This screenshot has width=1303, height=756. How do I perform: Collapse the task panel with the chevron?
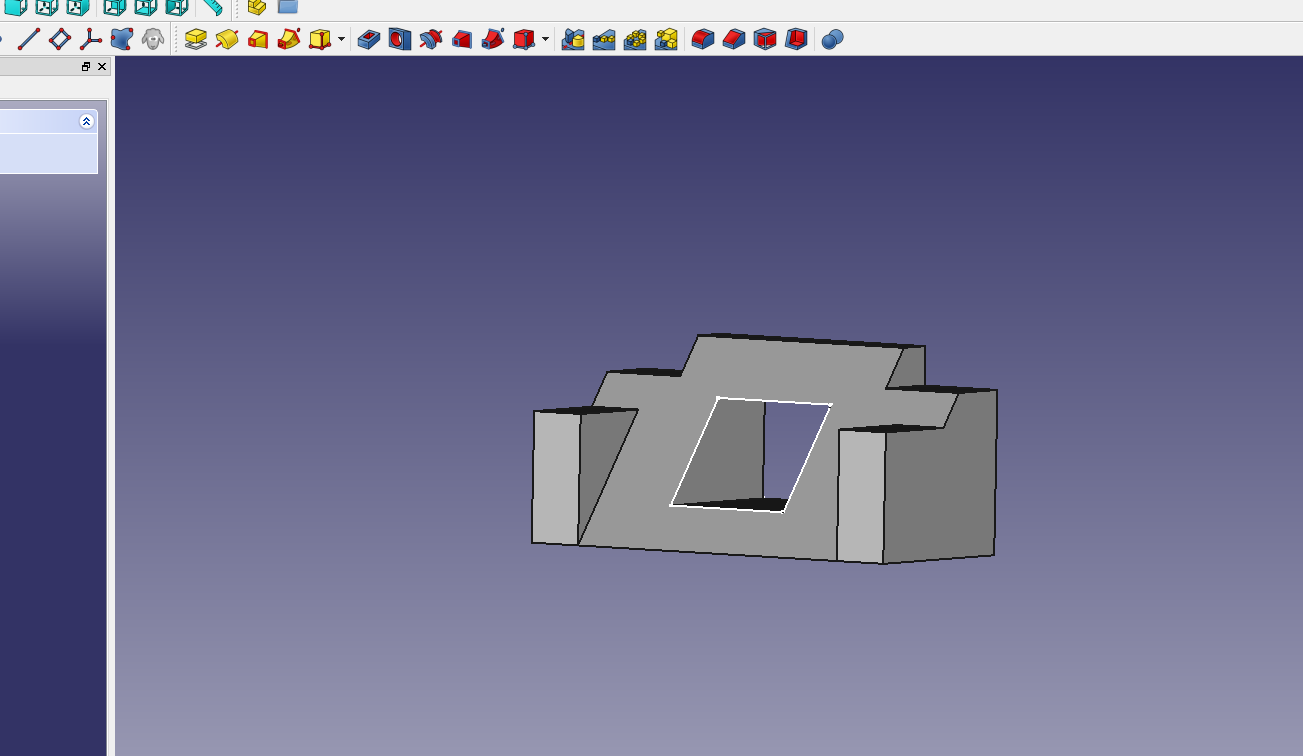point(86,121)
